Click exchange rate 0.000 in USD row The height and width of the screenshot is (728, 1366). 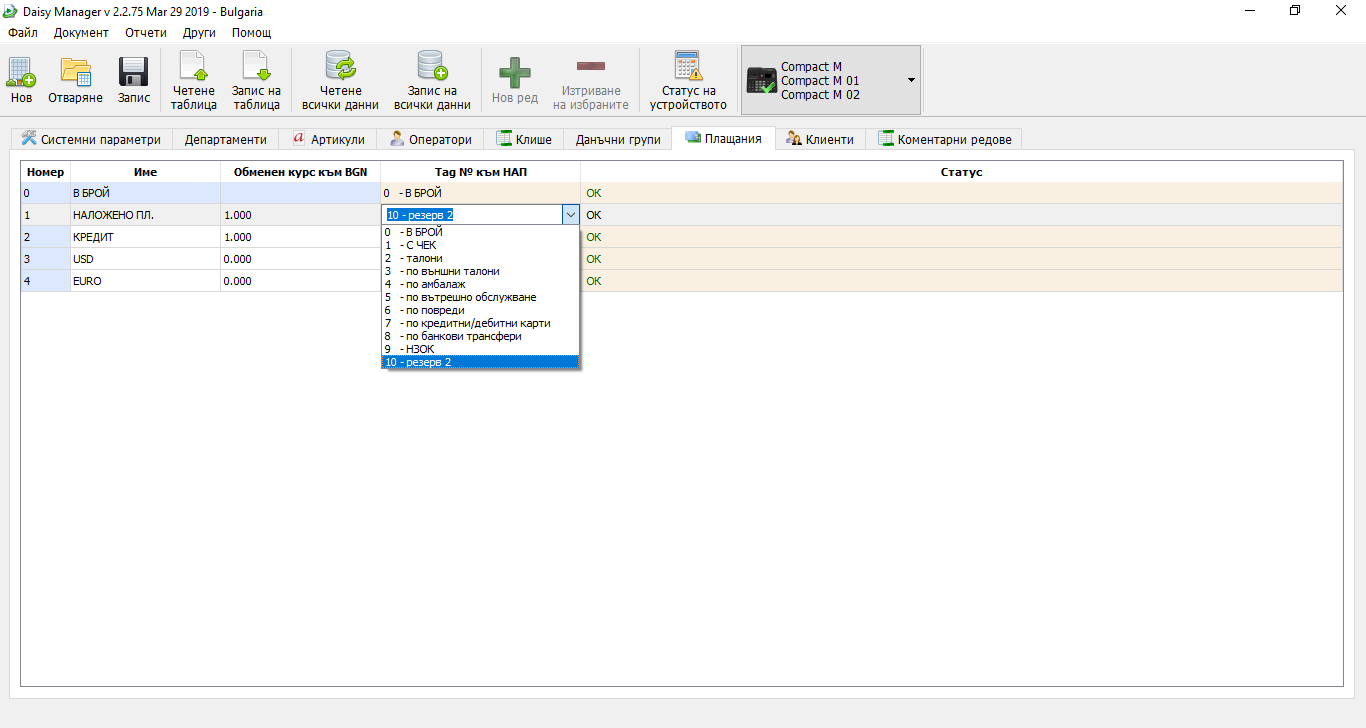click(x=300, y=259)
